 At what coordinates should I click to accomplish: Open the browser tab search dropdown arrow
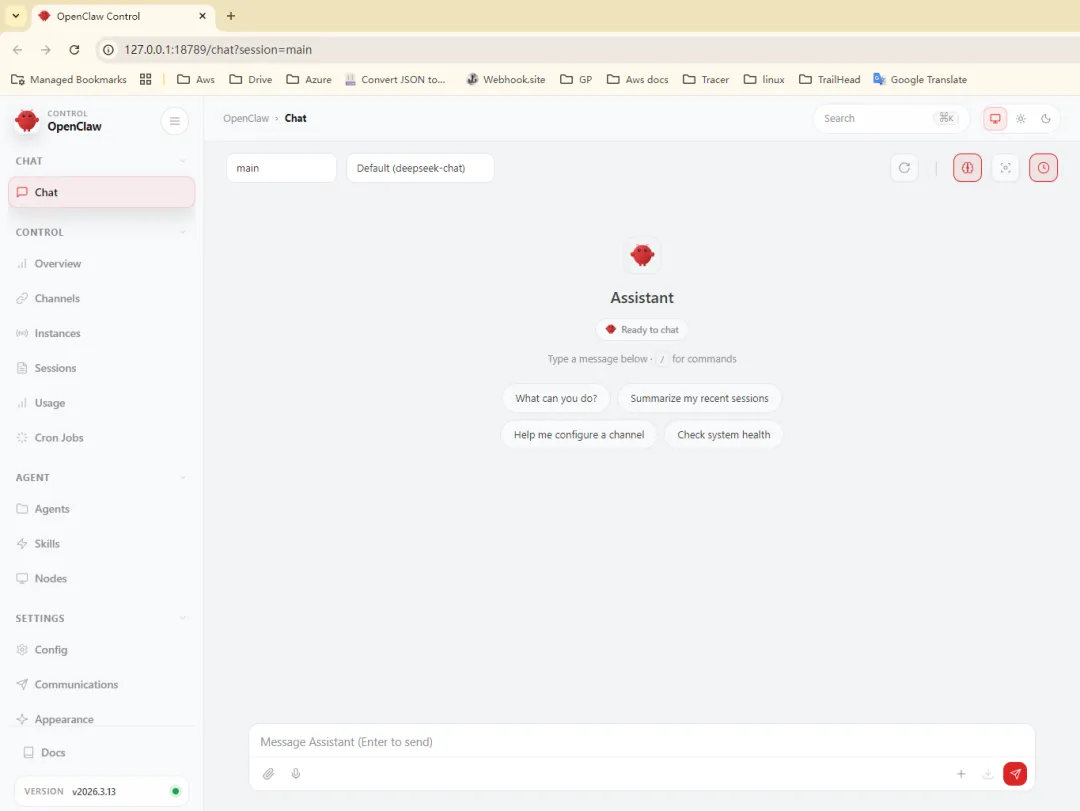[15, 15]
